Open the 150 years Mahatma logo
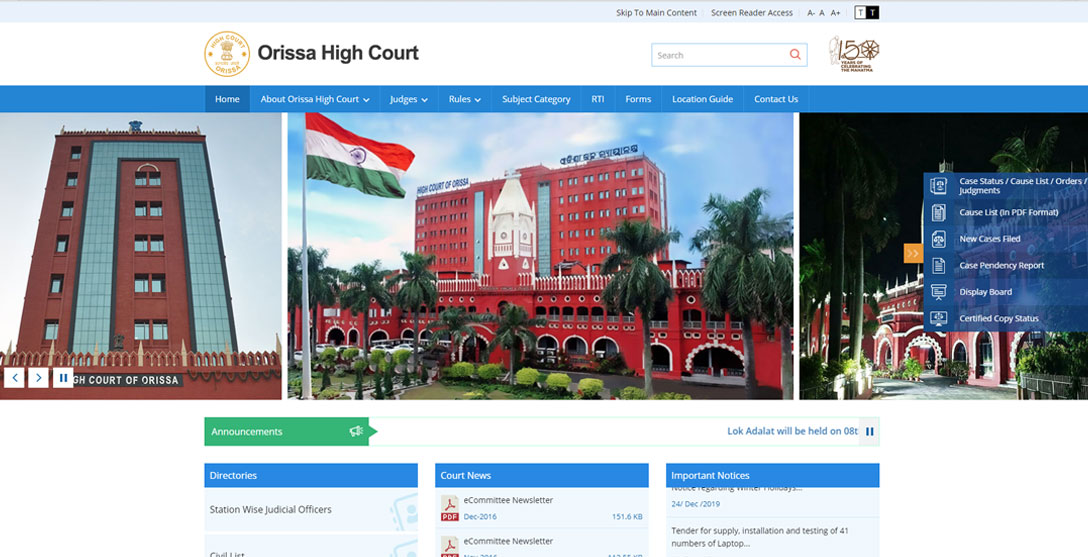 coord(854,54)
